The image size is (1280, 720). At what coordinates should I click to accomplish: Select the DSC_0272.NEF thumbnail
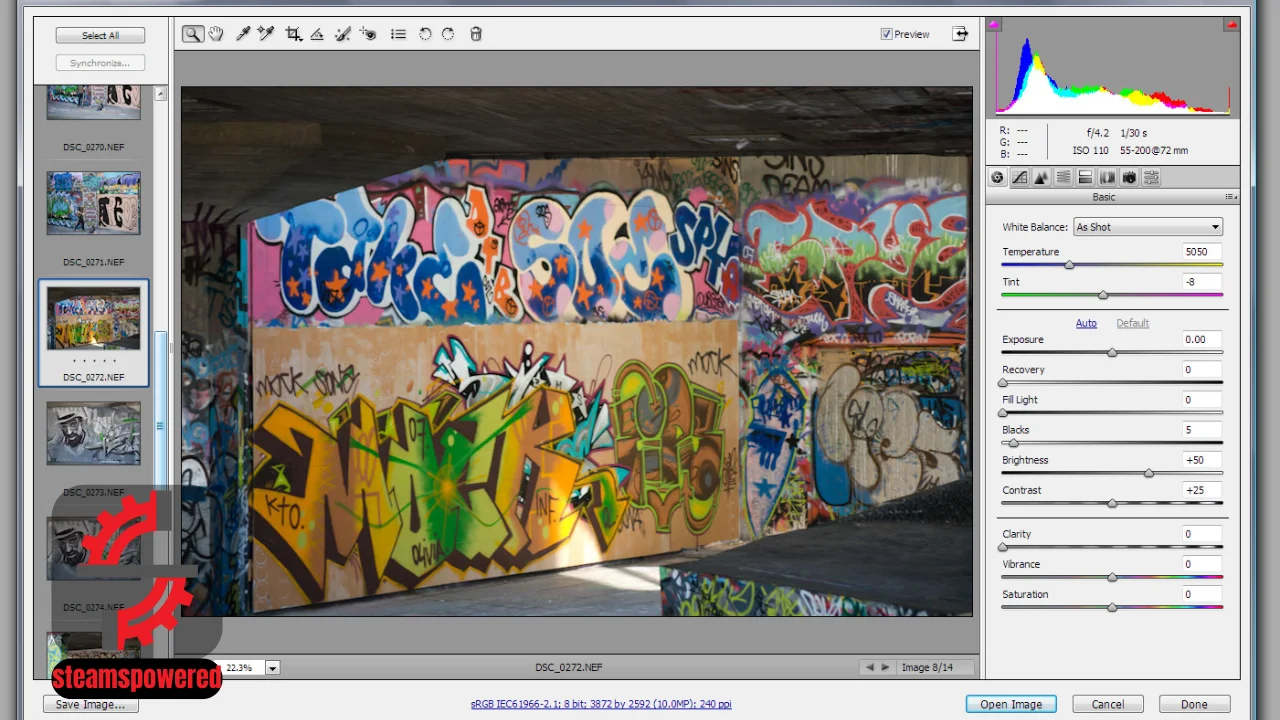(93, 318)
